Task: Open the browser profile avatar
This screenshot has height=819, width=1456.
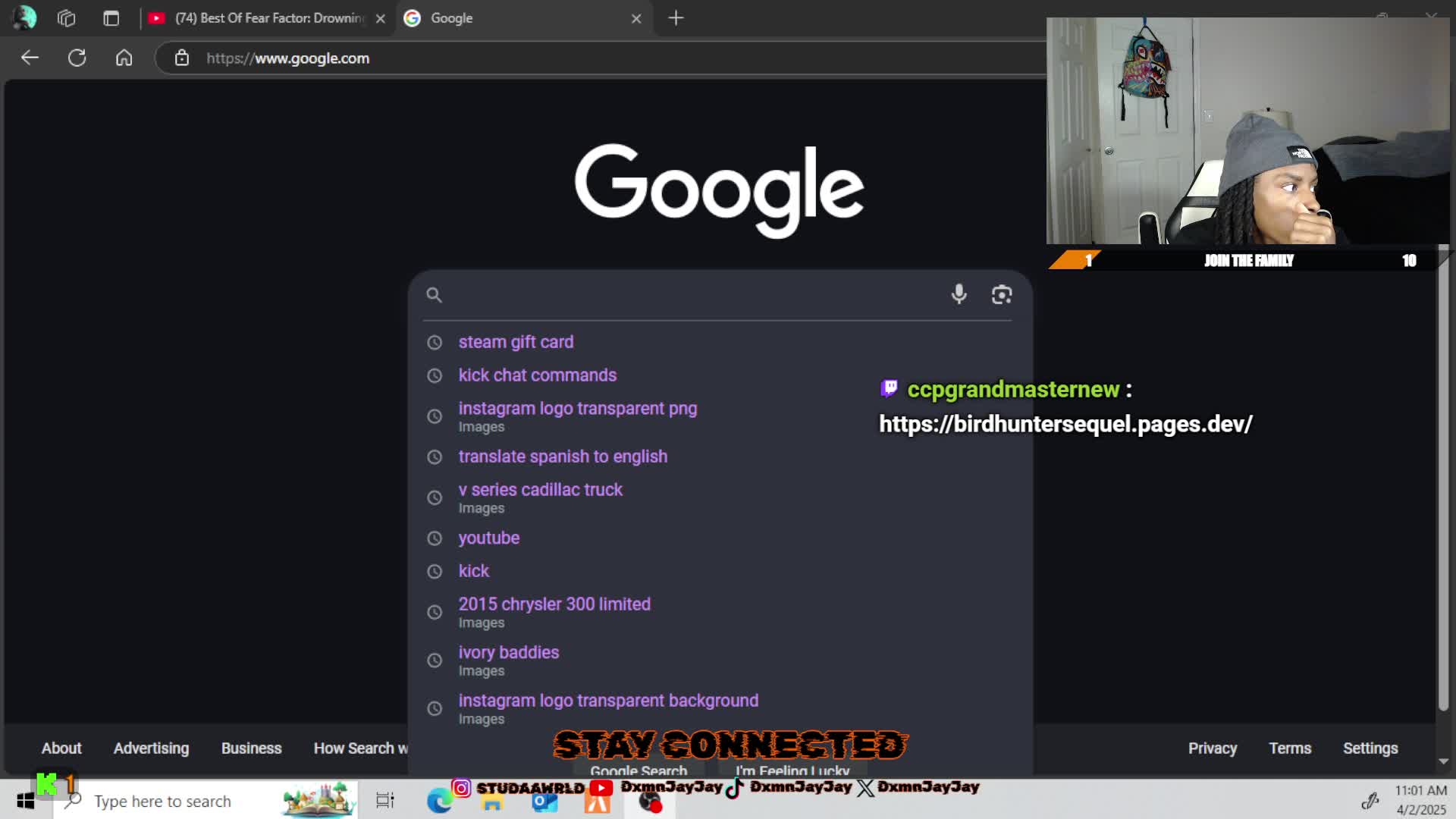Action: pyautogui.click(x=24, y=17)
